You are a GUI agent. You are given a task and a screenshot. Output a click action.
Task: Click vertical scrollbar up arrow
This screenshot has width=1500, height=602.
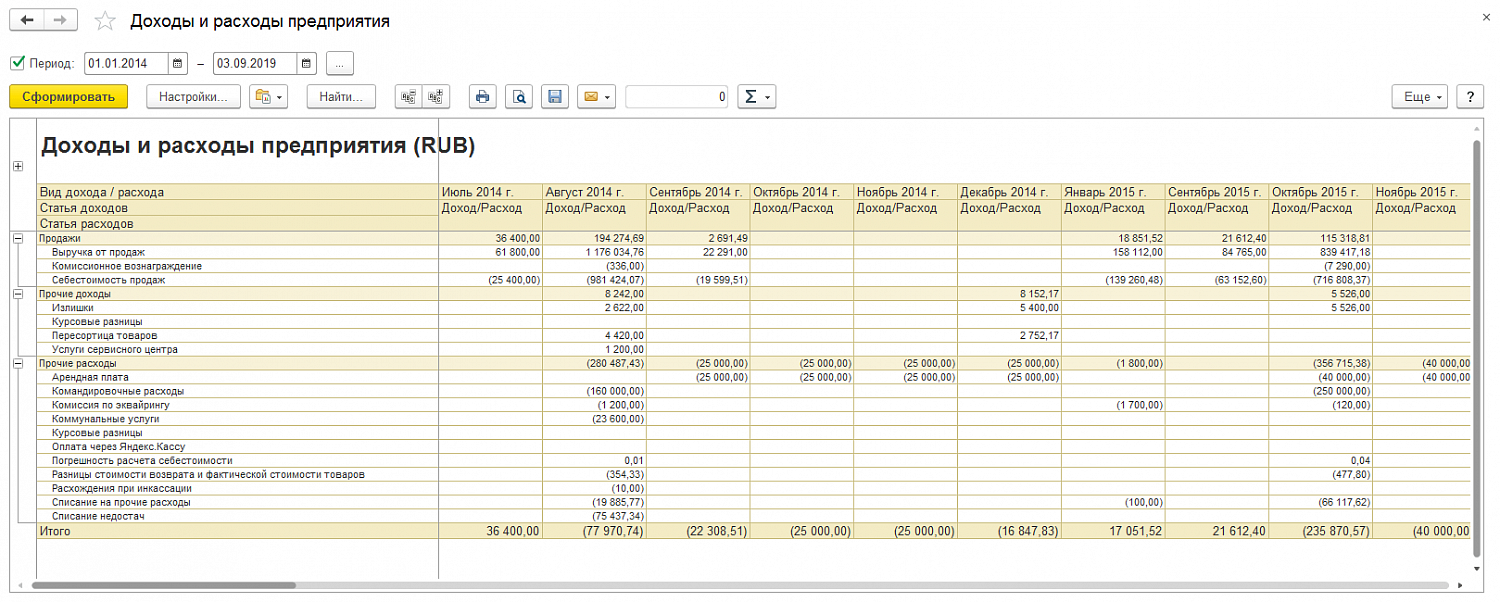pos(1476,129)
